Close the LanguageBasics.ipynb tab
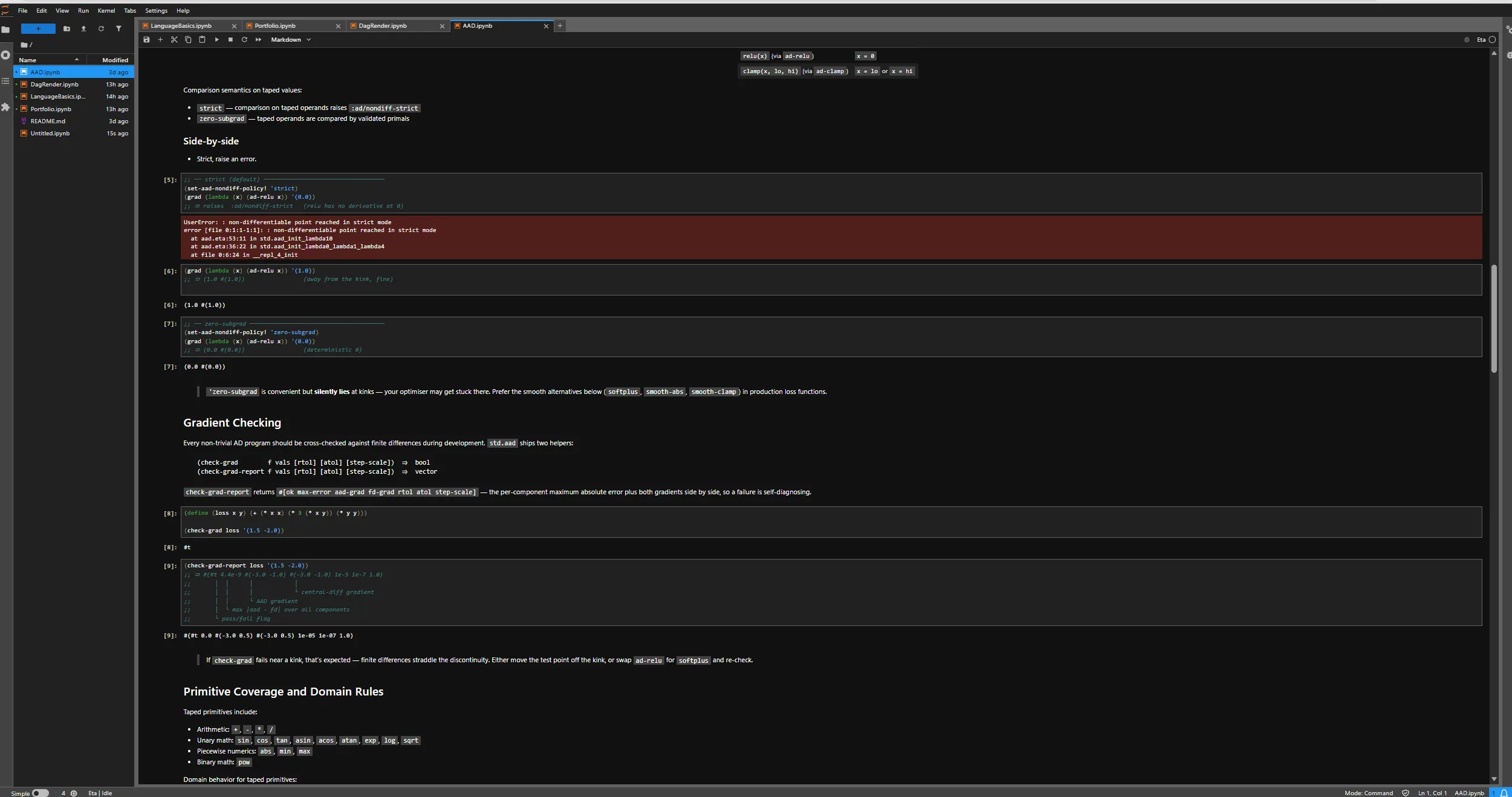The image size is (1512, 797). pyautogui.click(x=234, y=26)
